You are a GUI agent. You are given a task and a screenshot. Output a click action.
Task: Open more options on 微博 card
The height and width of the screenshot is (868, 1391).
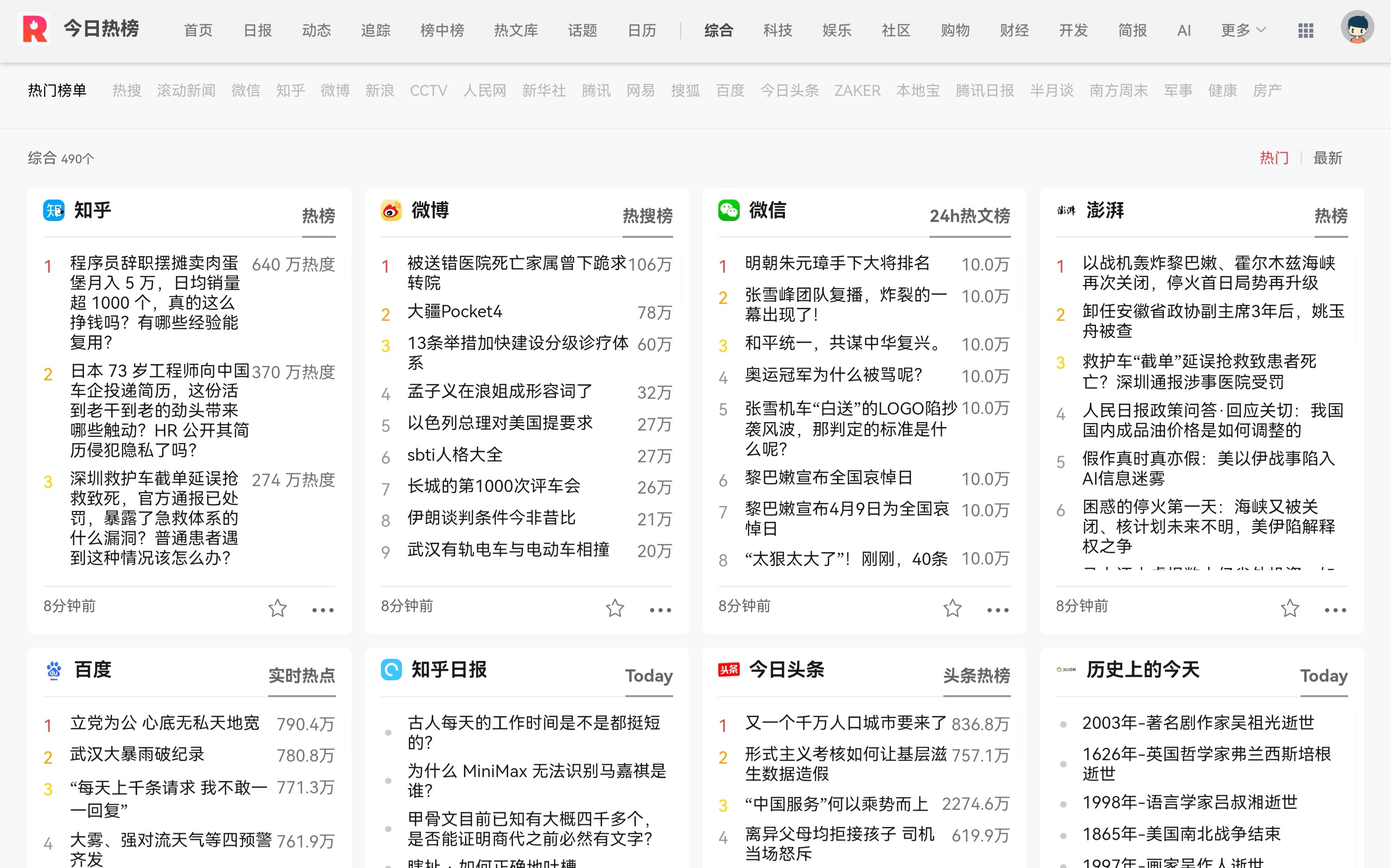click(660, 610)
